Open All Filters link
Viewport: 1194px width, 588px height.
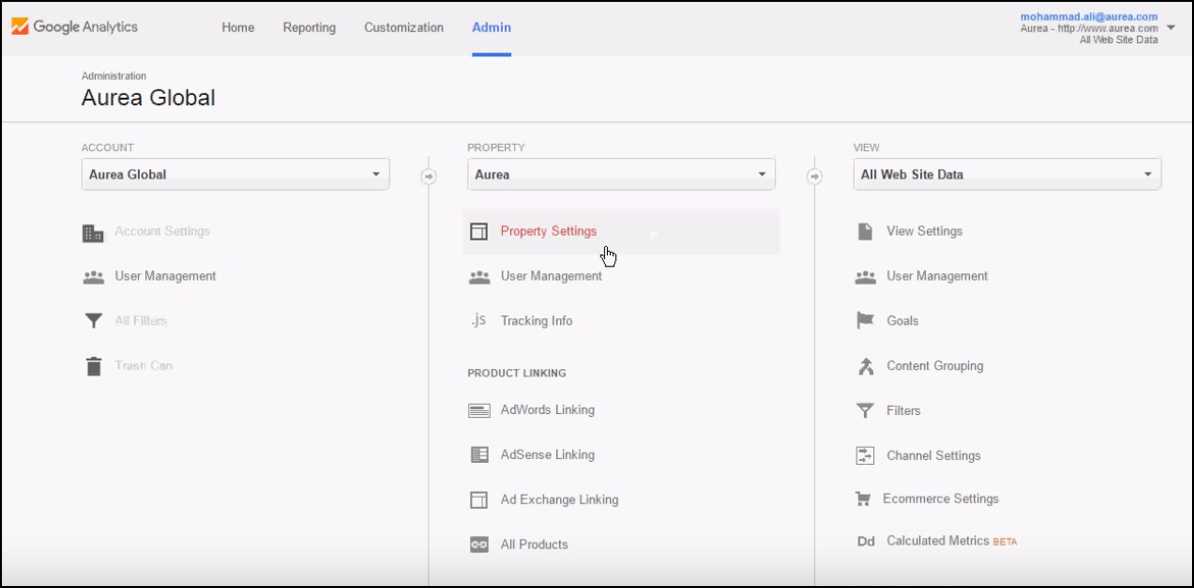[x=141, y=321]
